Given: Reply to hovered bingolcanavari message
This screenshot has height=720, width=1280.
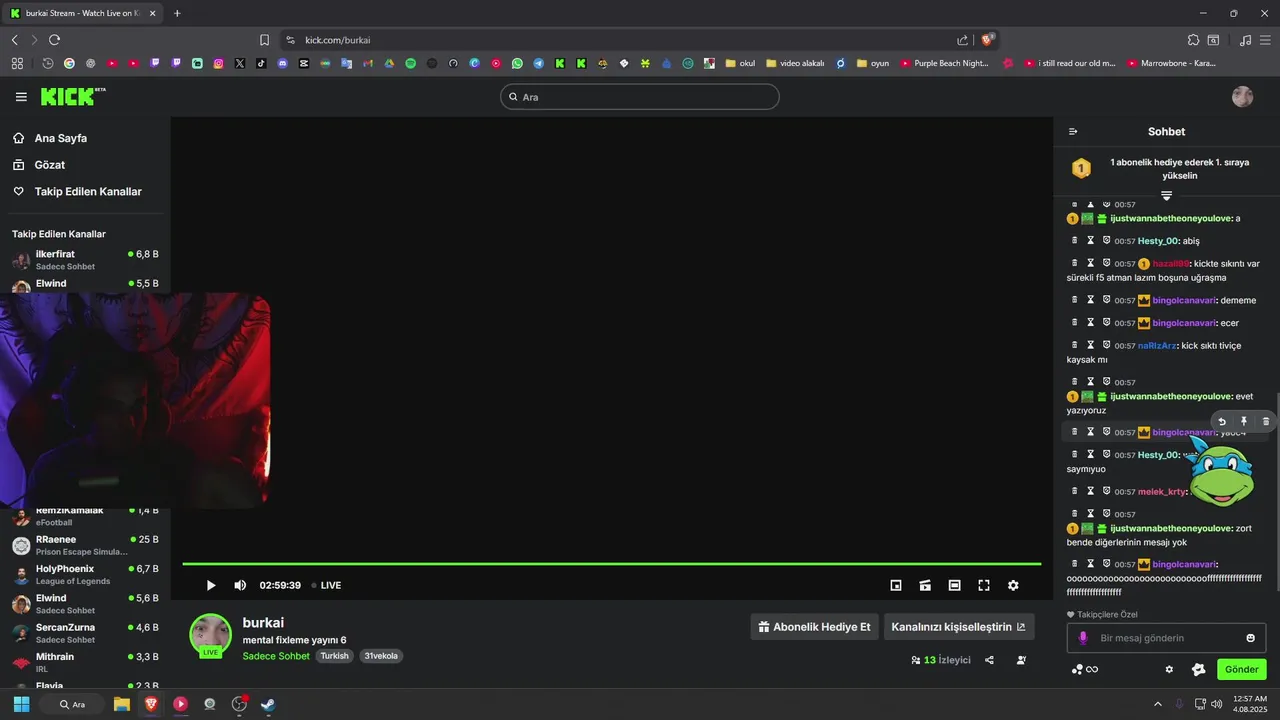Looking at the screenshot, I should click(1222, 422).
